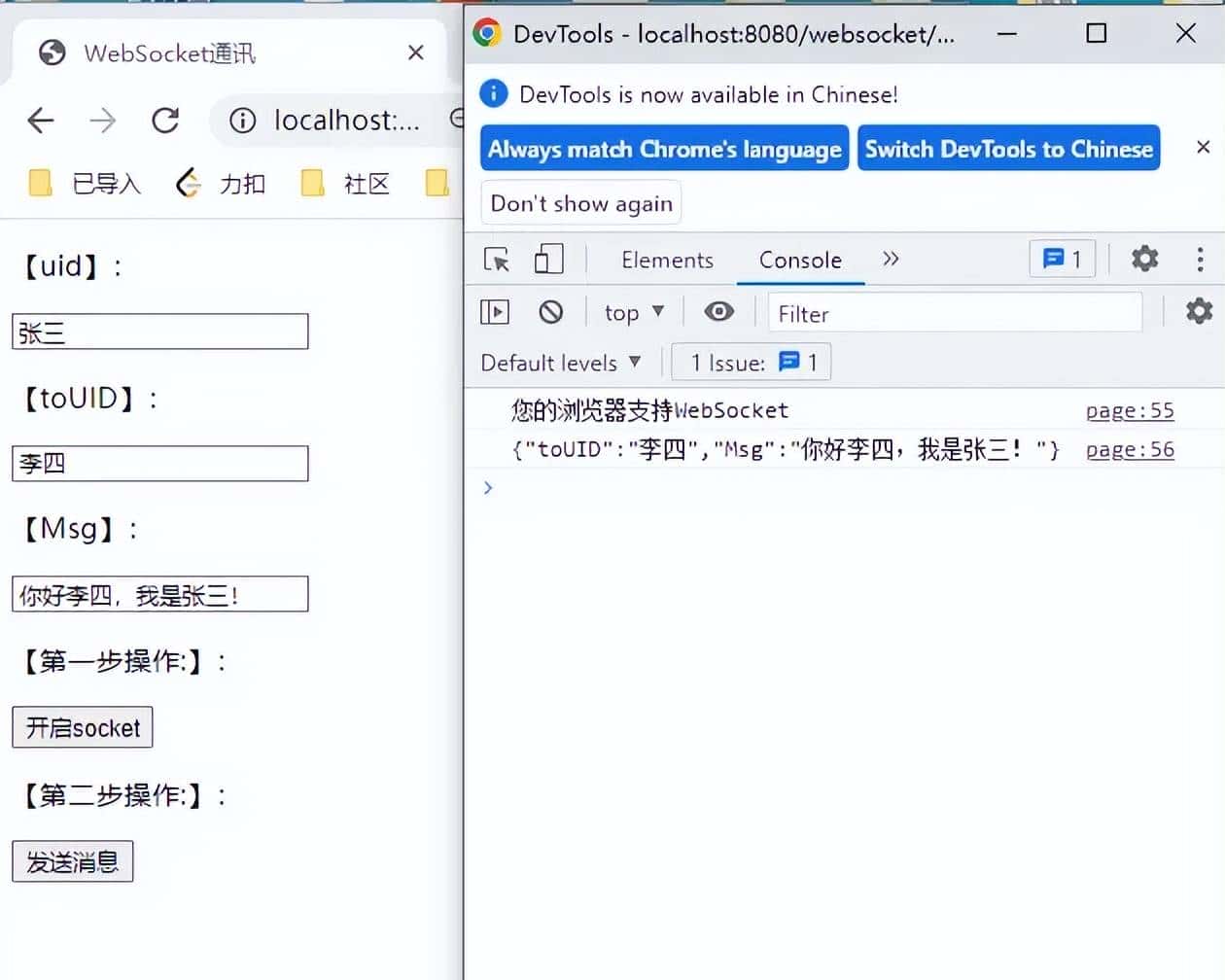Expand the more panels chevron
The width and height of the screenshot is (1225, 980).
[x=891, y=260]
